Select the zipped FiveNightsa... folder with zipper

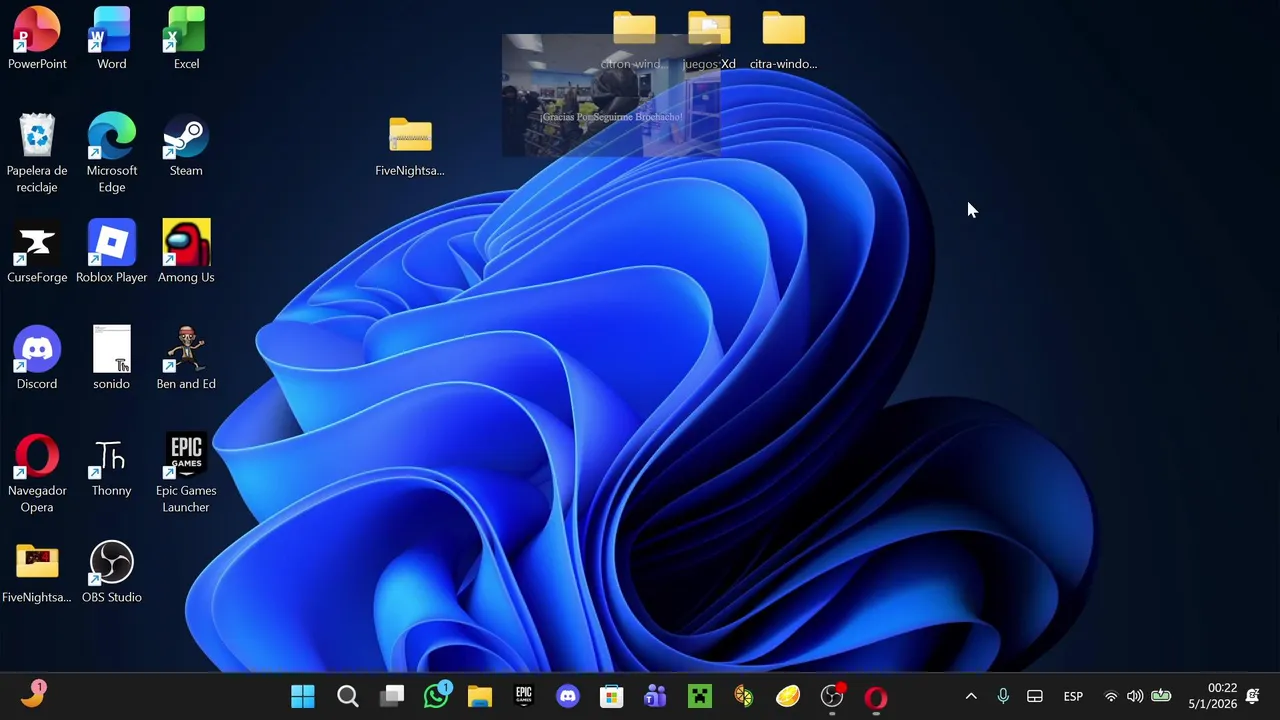[x=410, y=145]
